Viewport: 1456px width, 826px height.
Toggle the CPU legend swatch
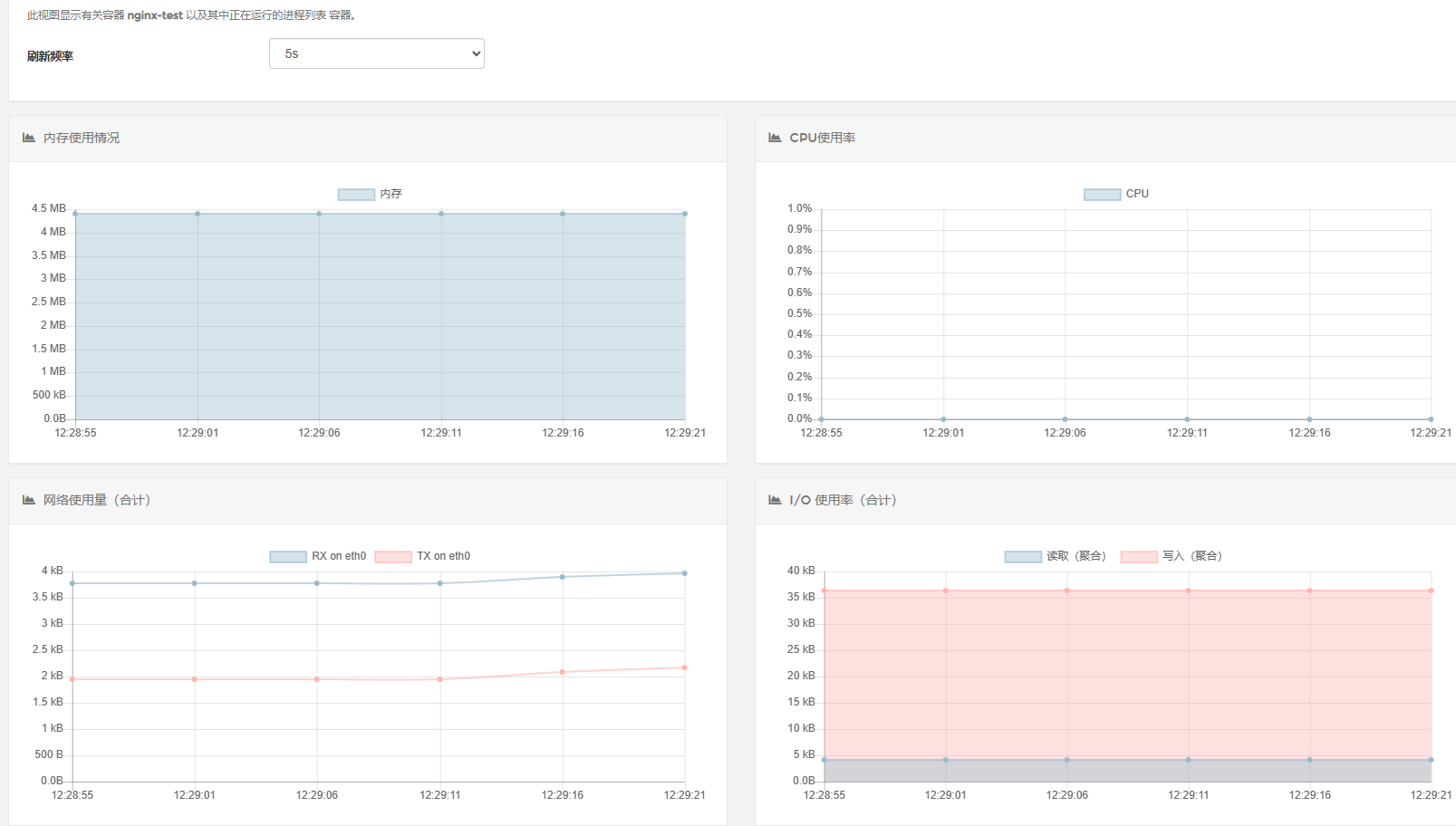coord(1102,194)
